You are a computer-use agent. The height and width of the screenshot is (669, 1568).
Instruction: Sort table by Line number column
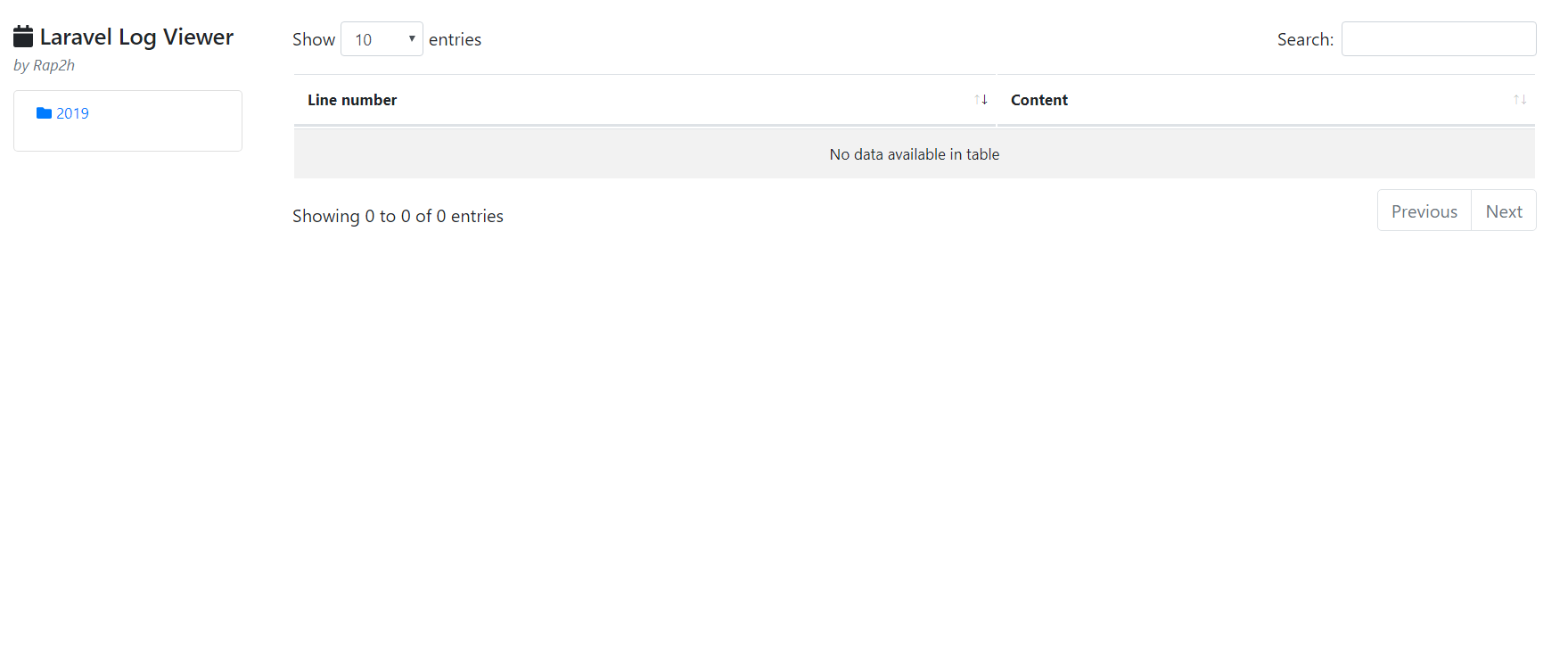tap(644, 100)
